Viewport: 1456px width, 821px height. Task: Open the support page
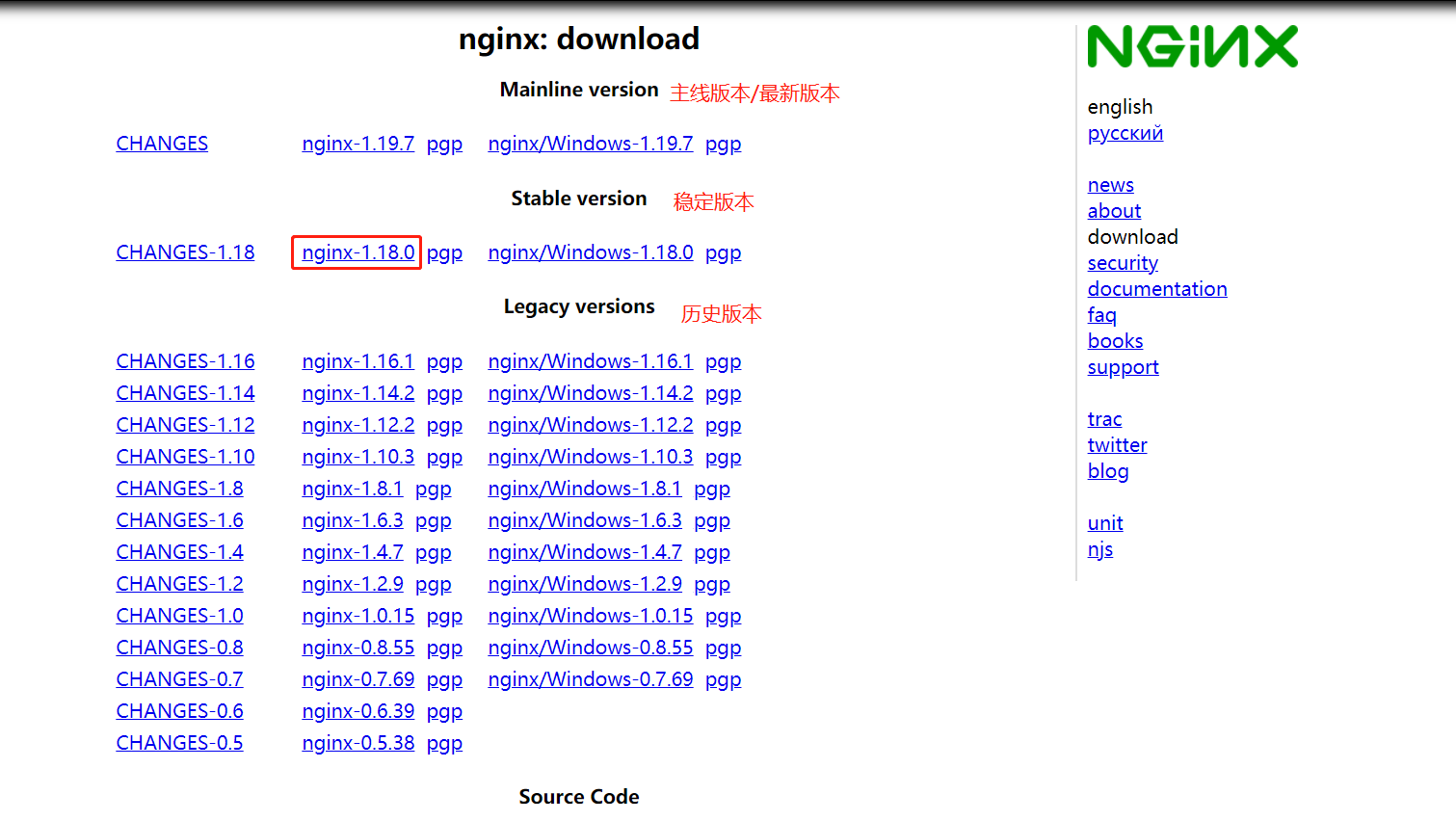click(x=1123, y=367)
